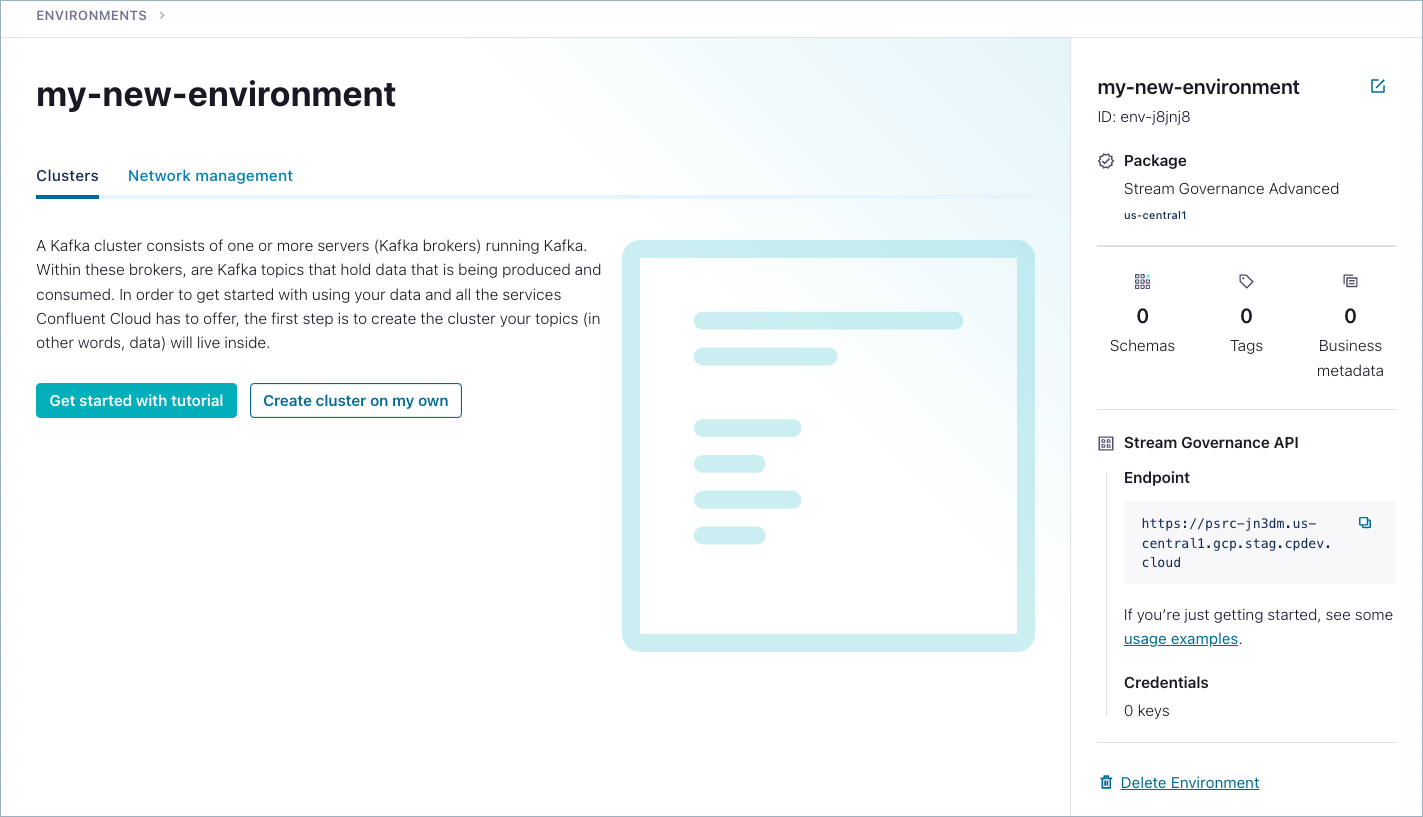Screen dimensions: 1423x817
Task: Click the Business metadata stacked icon
Action: [x=1350, y=281]
